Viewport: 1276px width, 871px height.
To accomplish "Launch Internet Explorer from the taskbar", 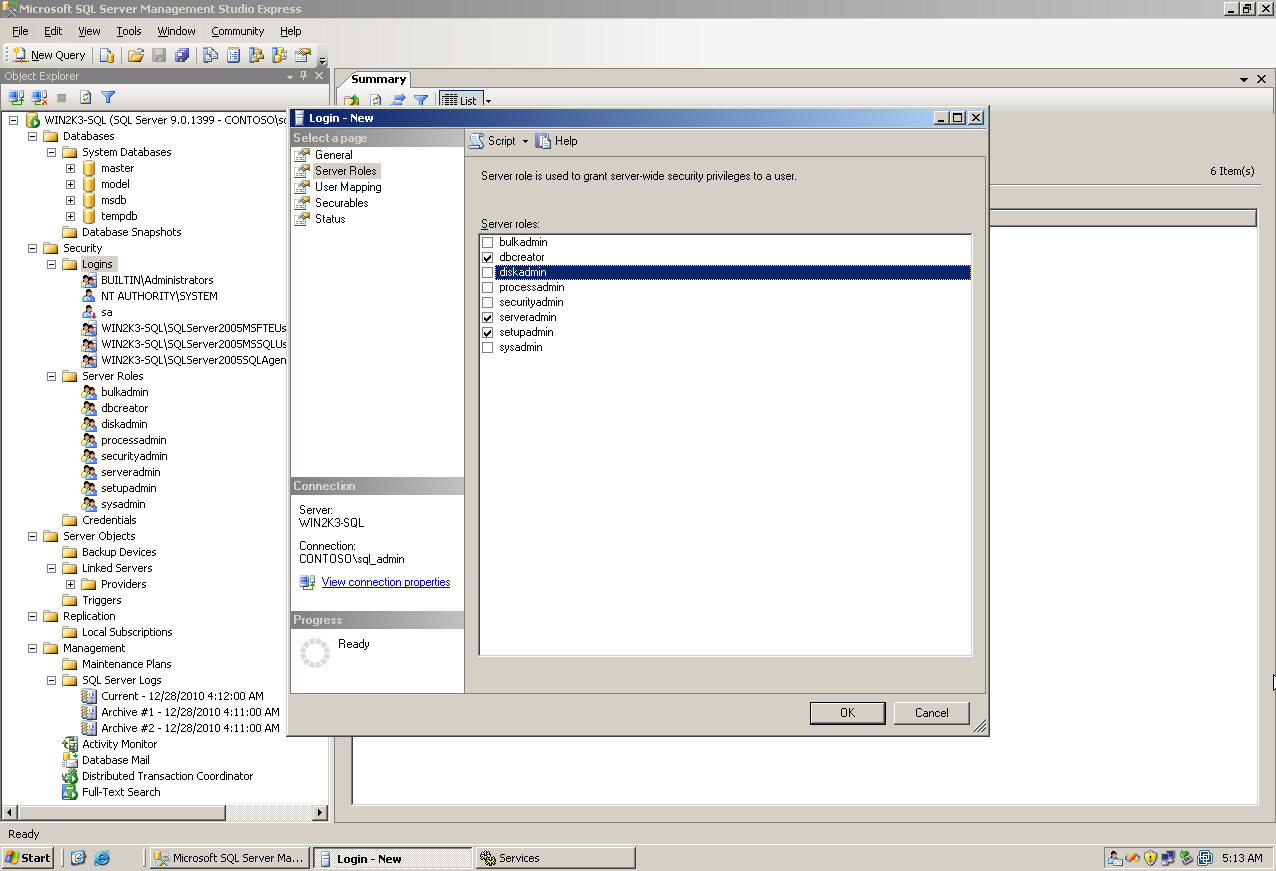I will (x=101, y=857).
